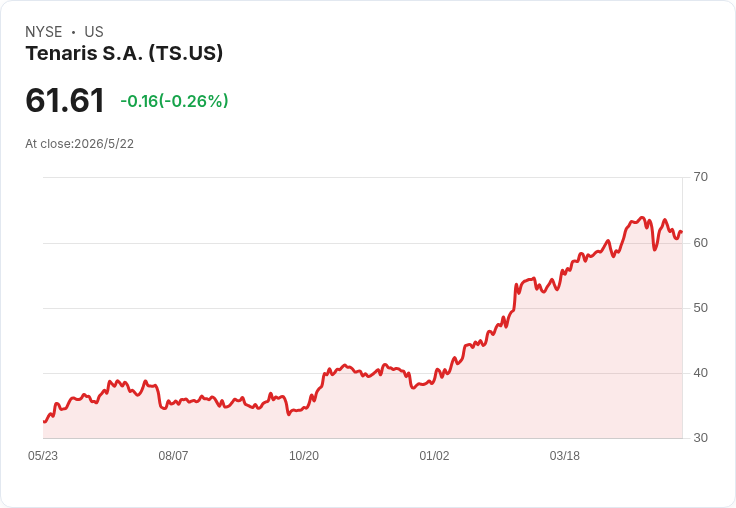This screenshot has height=508, width=736.
Task: Click the At close 2026/5/22 text
Action: coord(79,144)
